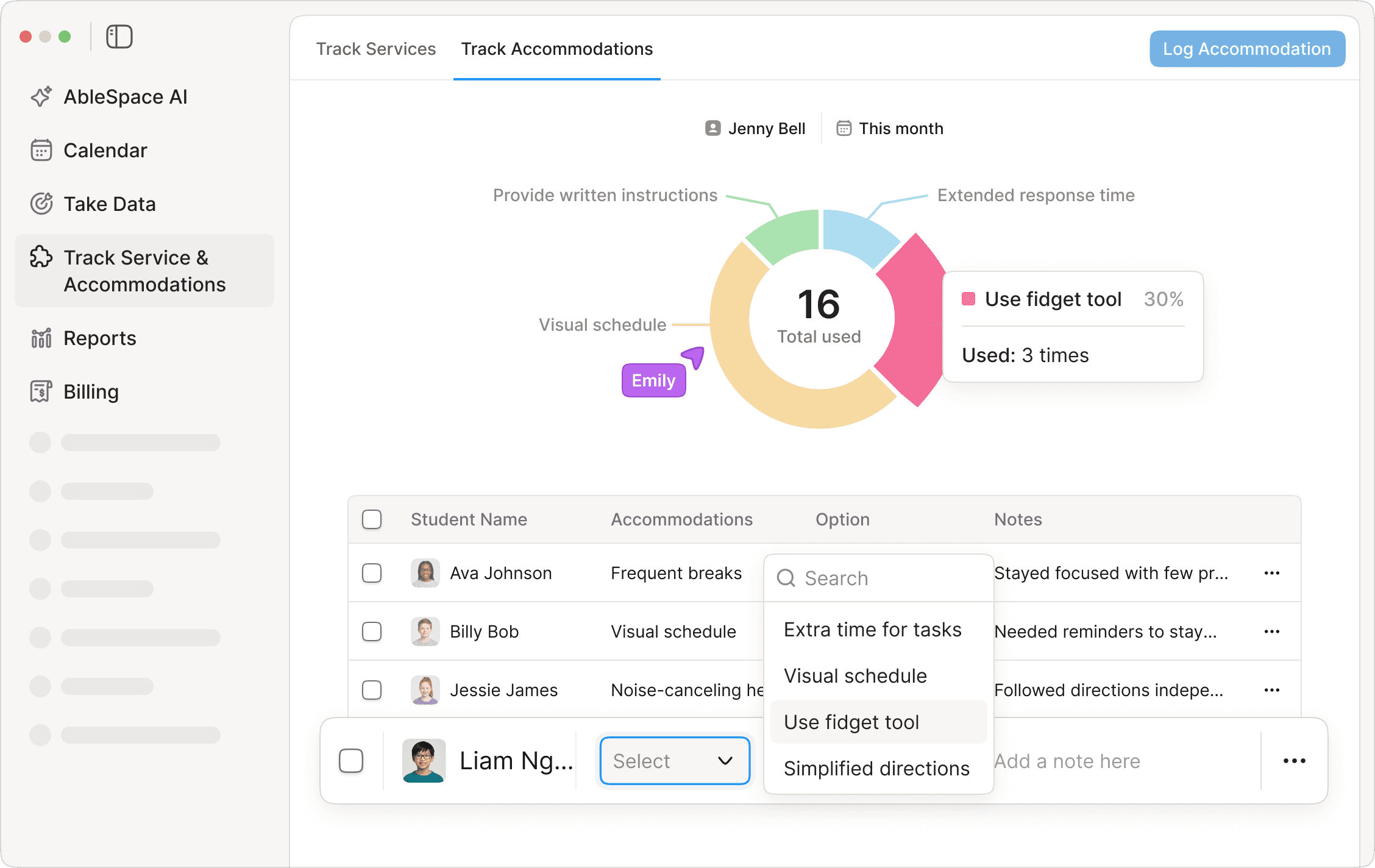
Task: Click the Notes column header
Action: tap(1018, 519)
